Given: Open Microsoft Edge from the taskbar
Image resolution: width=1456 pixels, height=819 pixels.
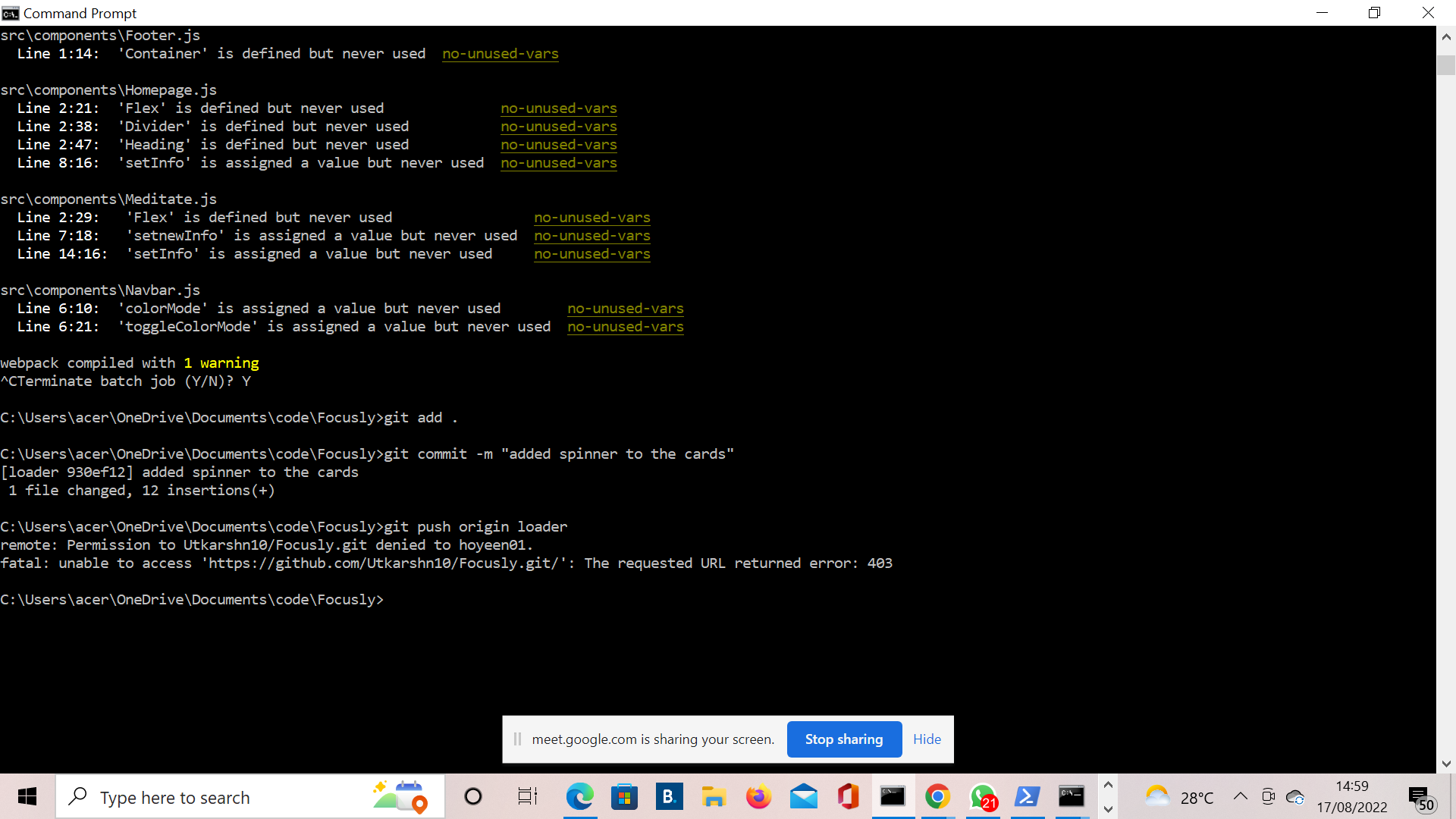Looking at the screenshot, I should (x=580, y=797).
